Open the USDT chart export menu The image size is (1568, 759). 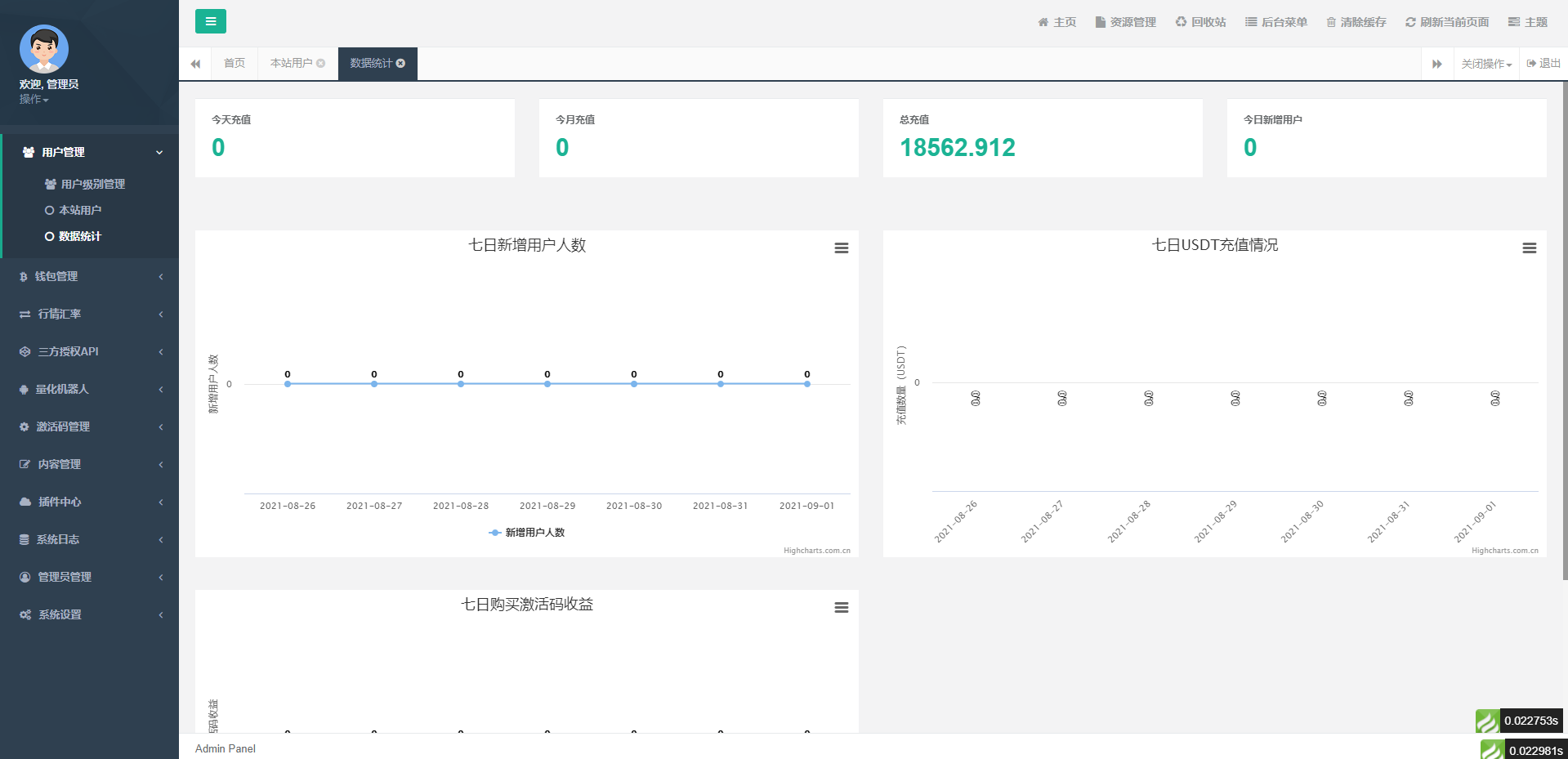pyautogui.click(x=1530, y=248)
